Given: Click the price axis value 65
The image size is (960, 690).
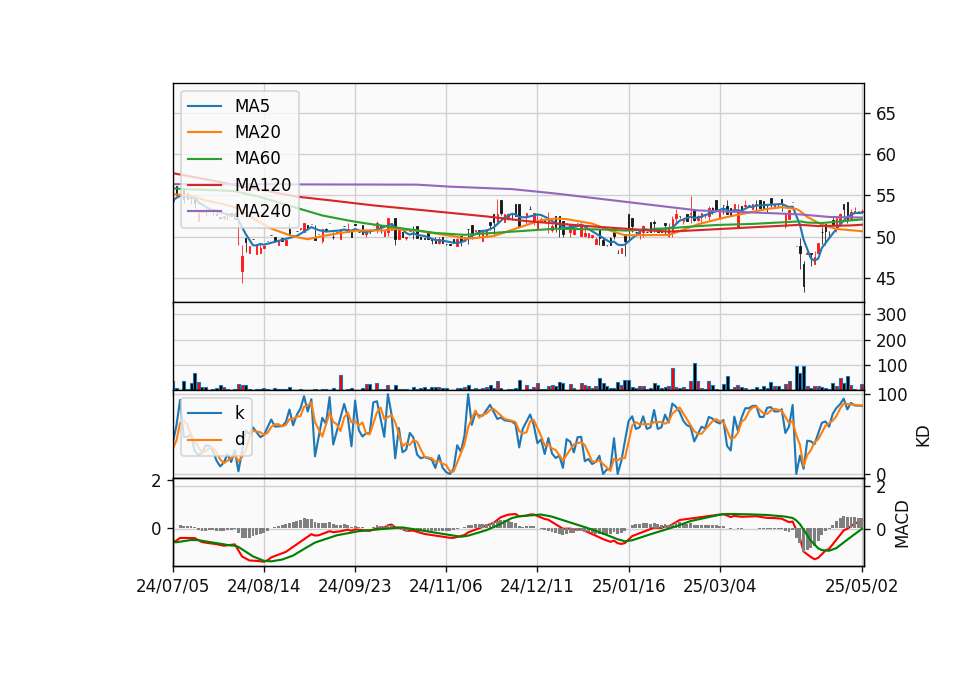Looking at the screenshot, I should [885, 114].
